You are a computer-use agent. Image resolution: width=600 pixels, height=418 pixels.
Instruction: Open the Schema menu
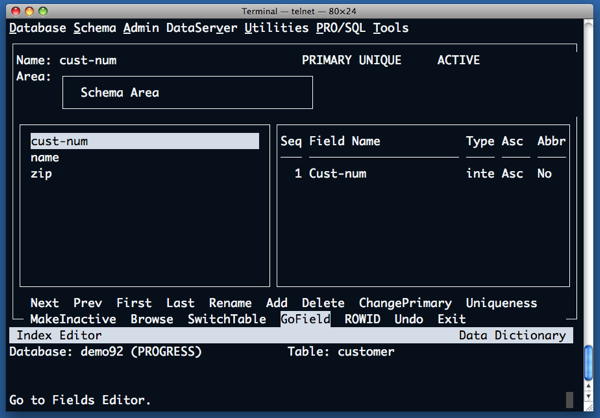pyautogui.click(x=95, y=28)
